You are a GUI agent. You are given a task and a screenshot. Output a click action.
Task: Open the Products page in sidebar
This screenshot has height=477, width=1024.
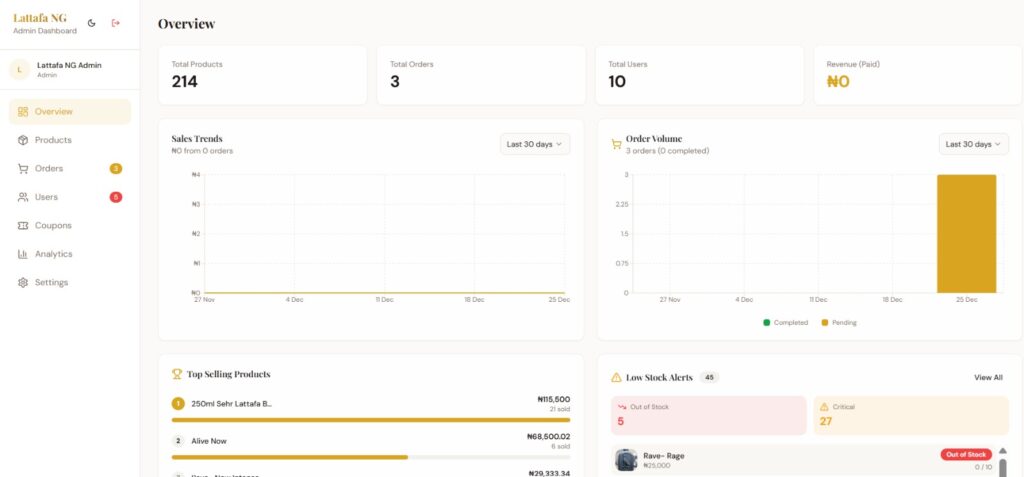(x=53, y=140)
